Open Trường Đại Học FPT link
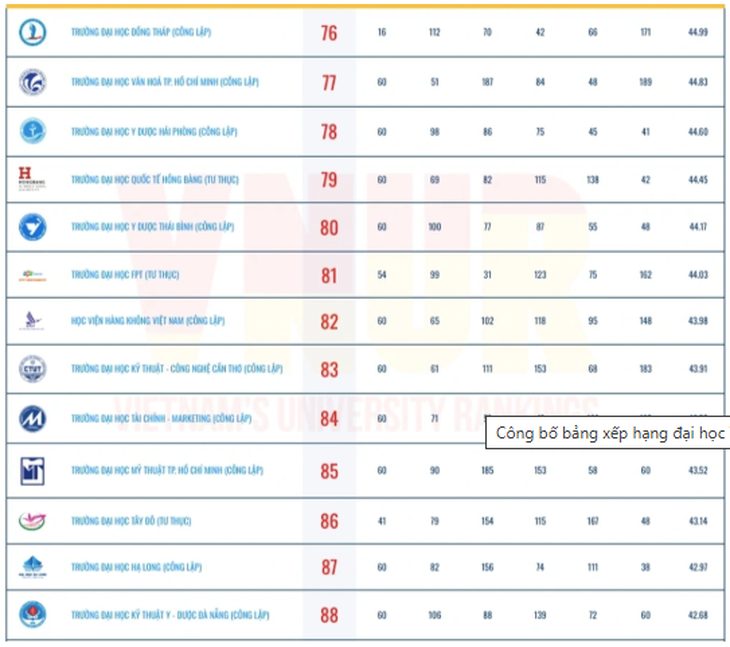730x647 pixels. coord(125,275)
